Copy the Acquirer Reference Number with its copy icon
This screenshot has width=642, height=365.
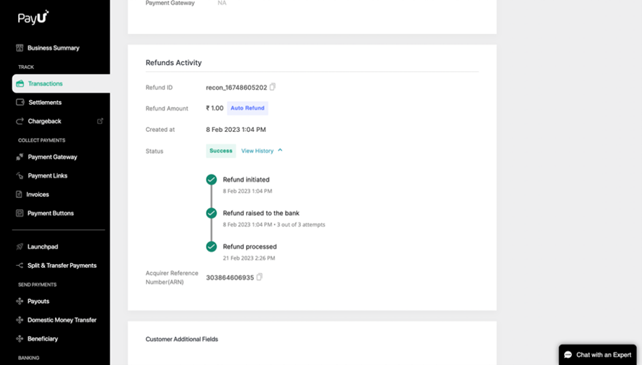(x=259, y=277)
